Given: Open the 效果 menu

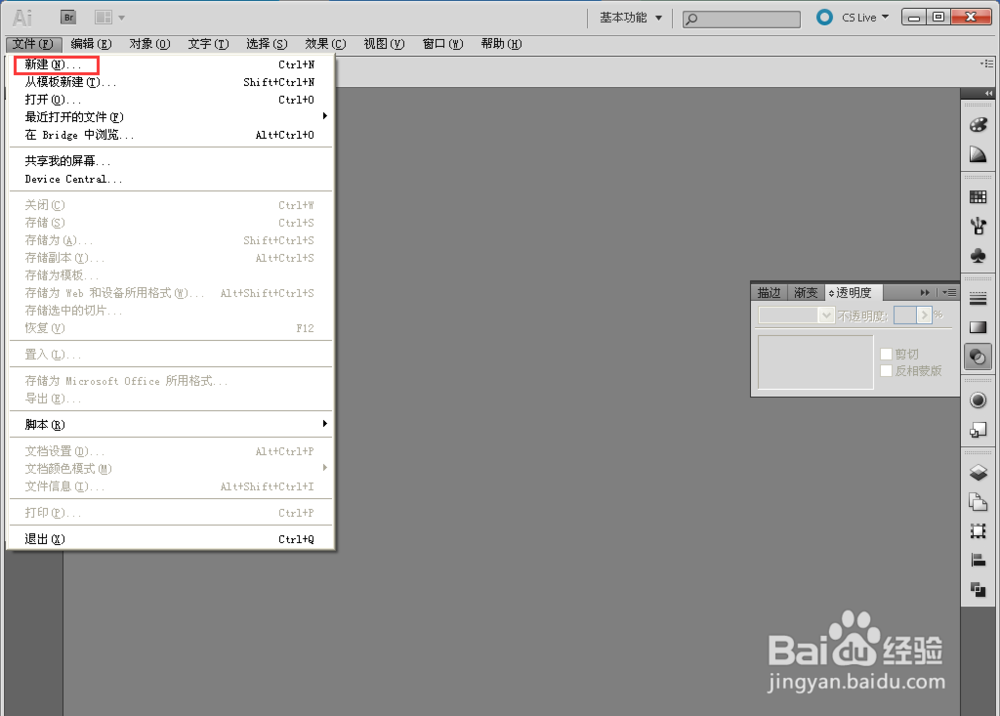Looking at the screenshot, I should [325, 44].
